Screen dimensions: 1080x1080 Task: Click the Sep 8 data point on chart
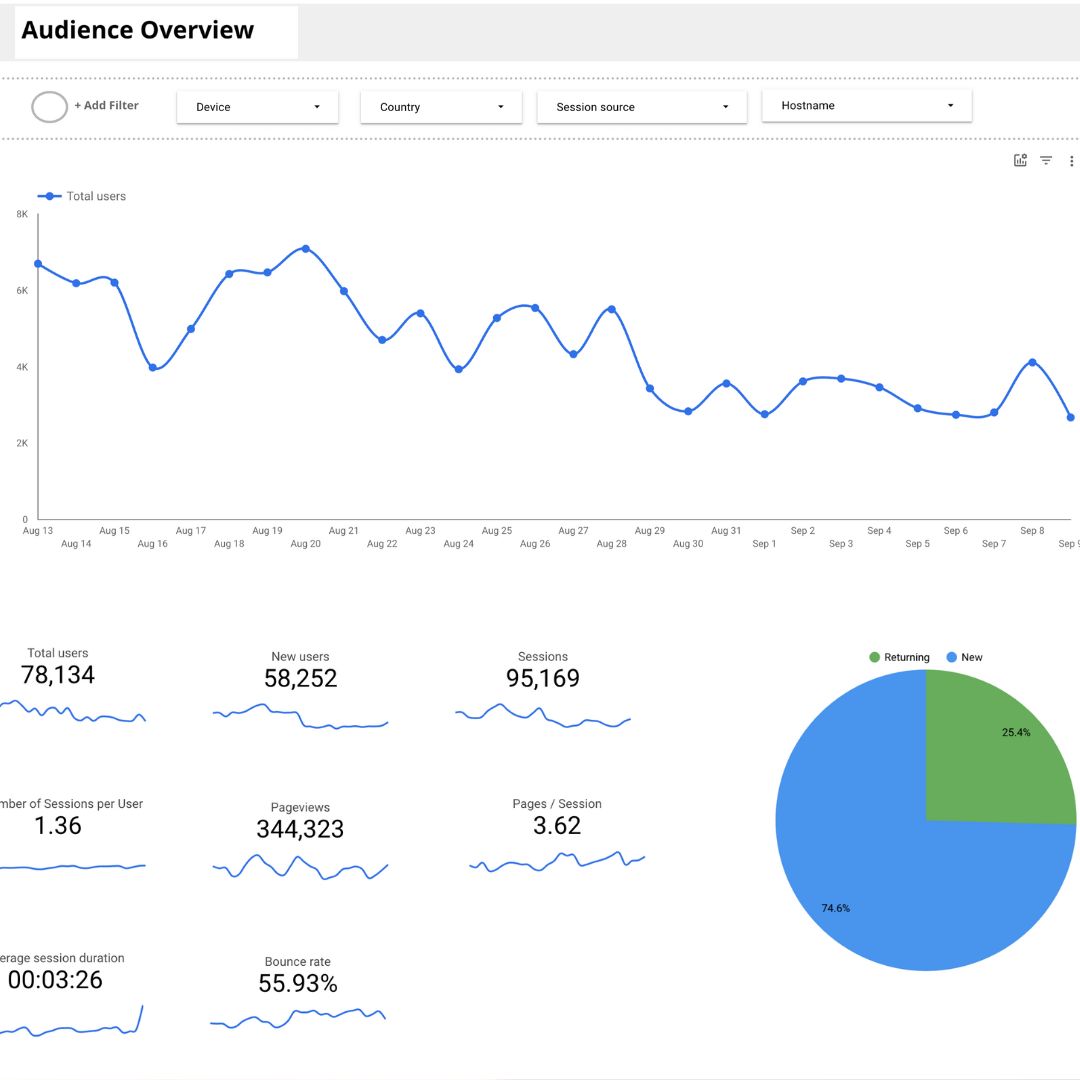click(1031, 362)
